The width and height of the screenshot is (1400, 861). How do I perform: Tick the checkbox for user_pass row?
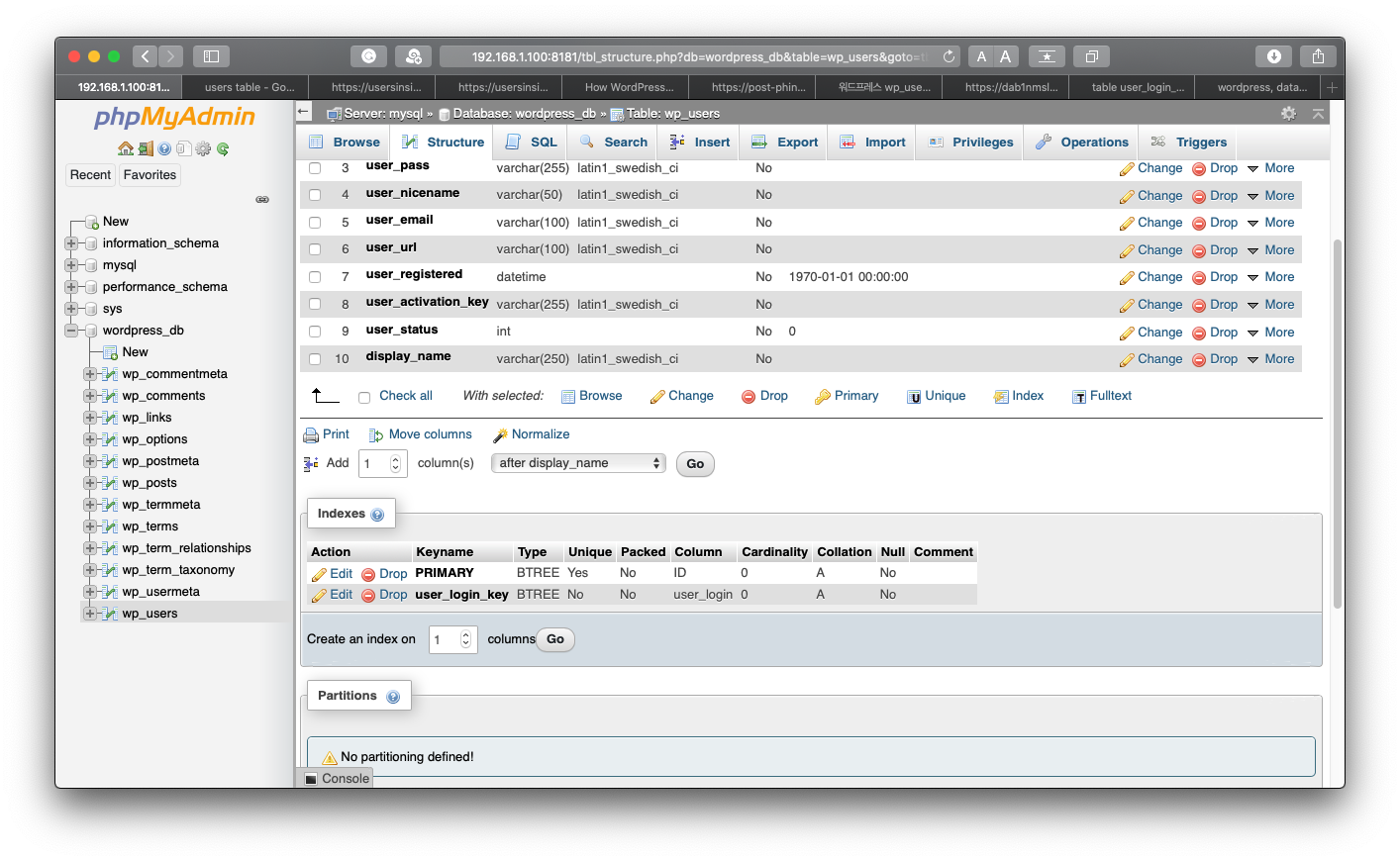pos(315,168)
